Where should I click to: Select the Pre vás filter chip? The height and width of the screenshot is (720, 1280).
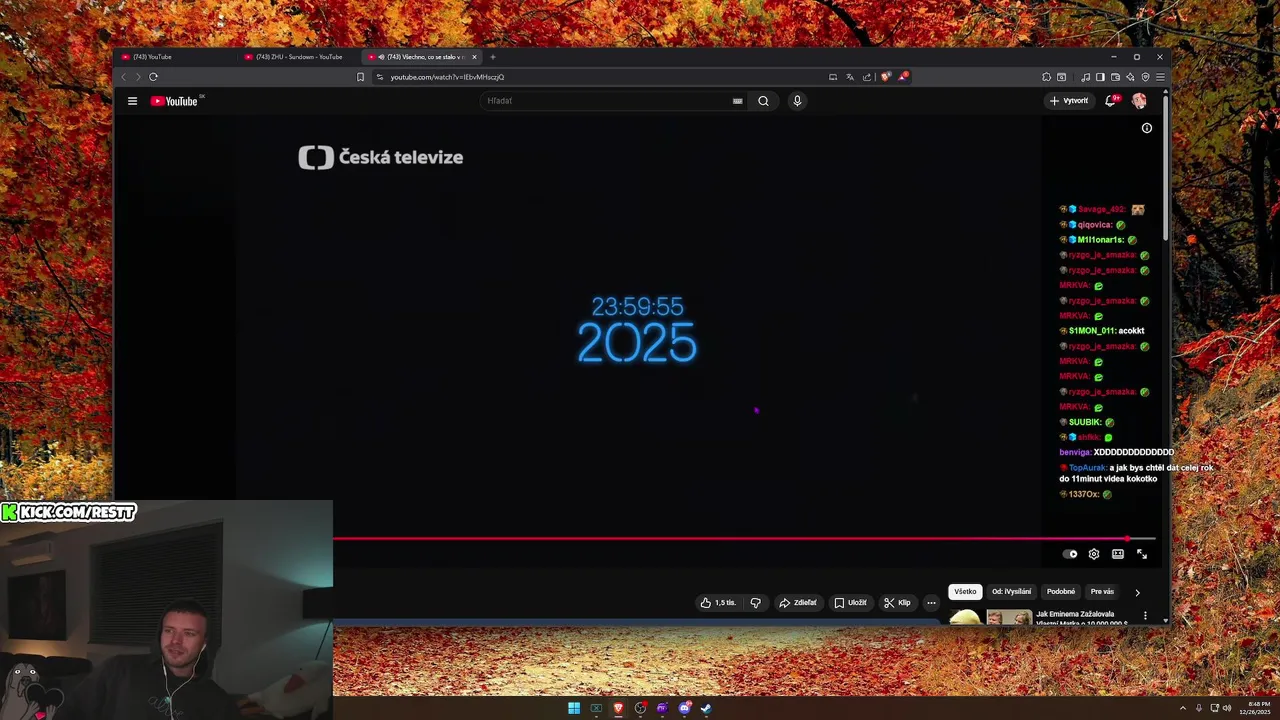point(1102,592)
